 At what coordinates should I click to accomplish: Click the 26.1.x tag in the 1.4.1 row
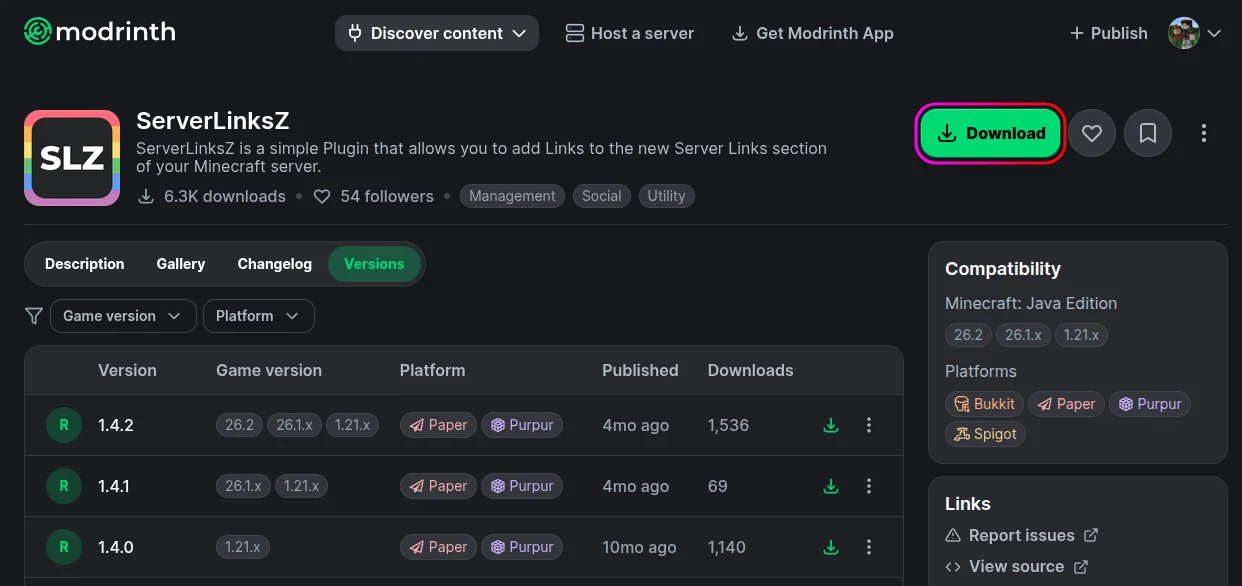click(243, 486)
